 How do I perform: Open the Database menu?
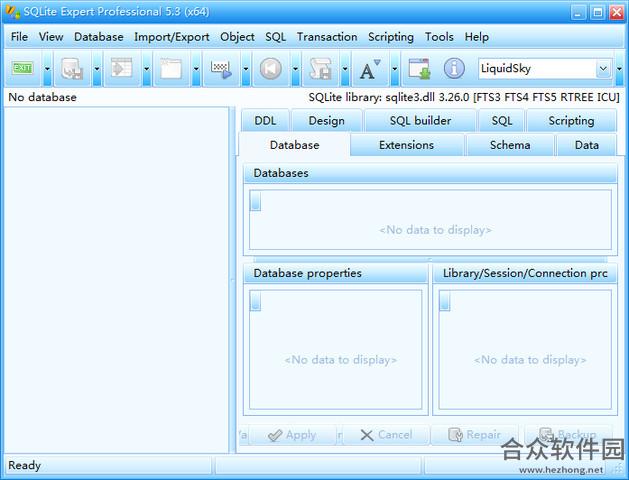(99, 37)
